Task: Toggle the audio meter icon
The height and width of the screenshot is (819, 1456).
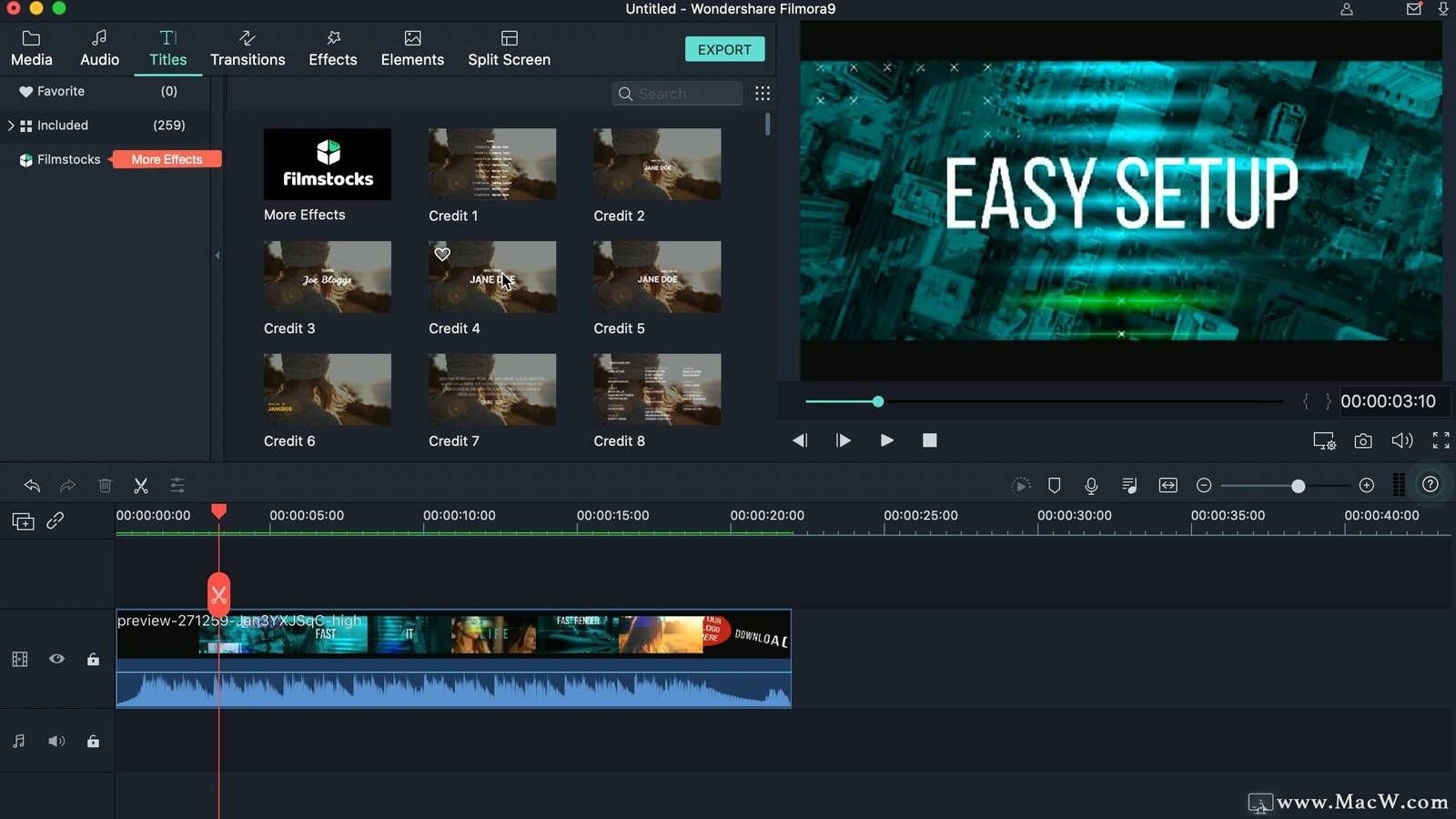Action: point(1399,485)
